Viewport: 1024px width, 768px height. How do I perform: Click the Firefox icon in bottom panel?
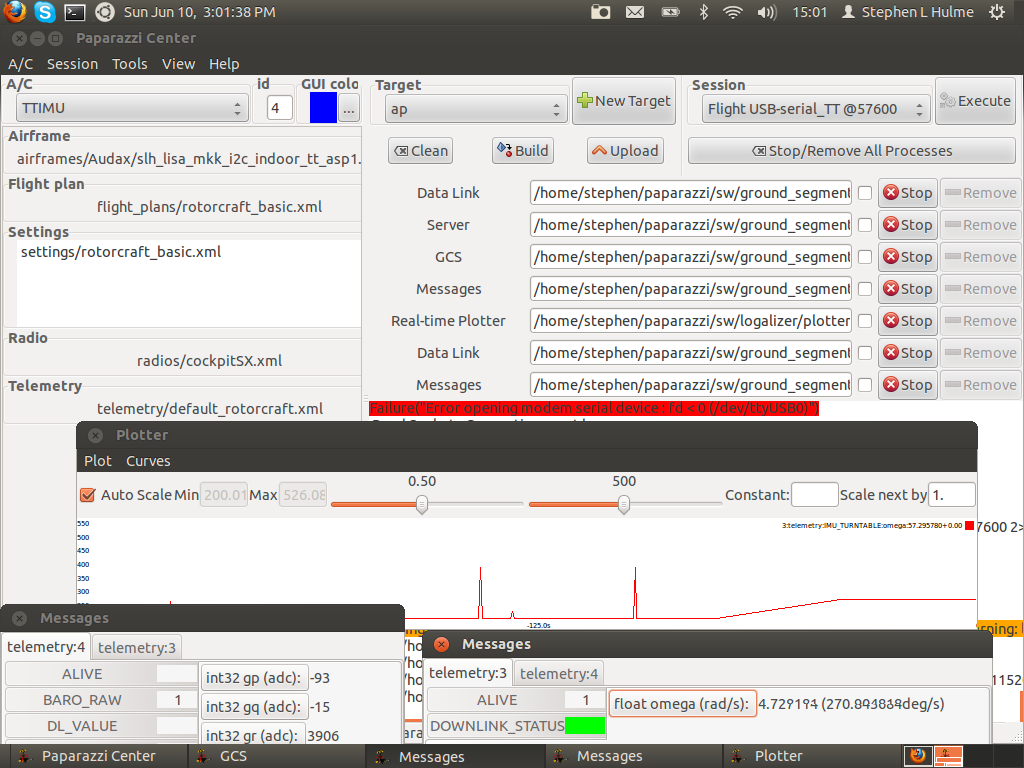(x=918, y=756)
